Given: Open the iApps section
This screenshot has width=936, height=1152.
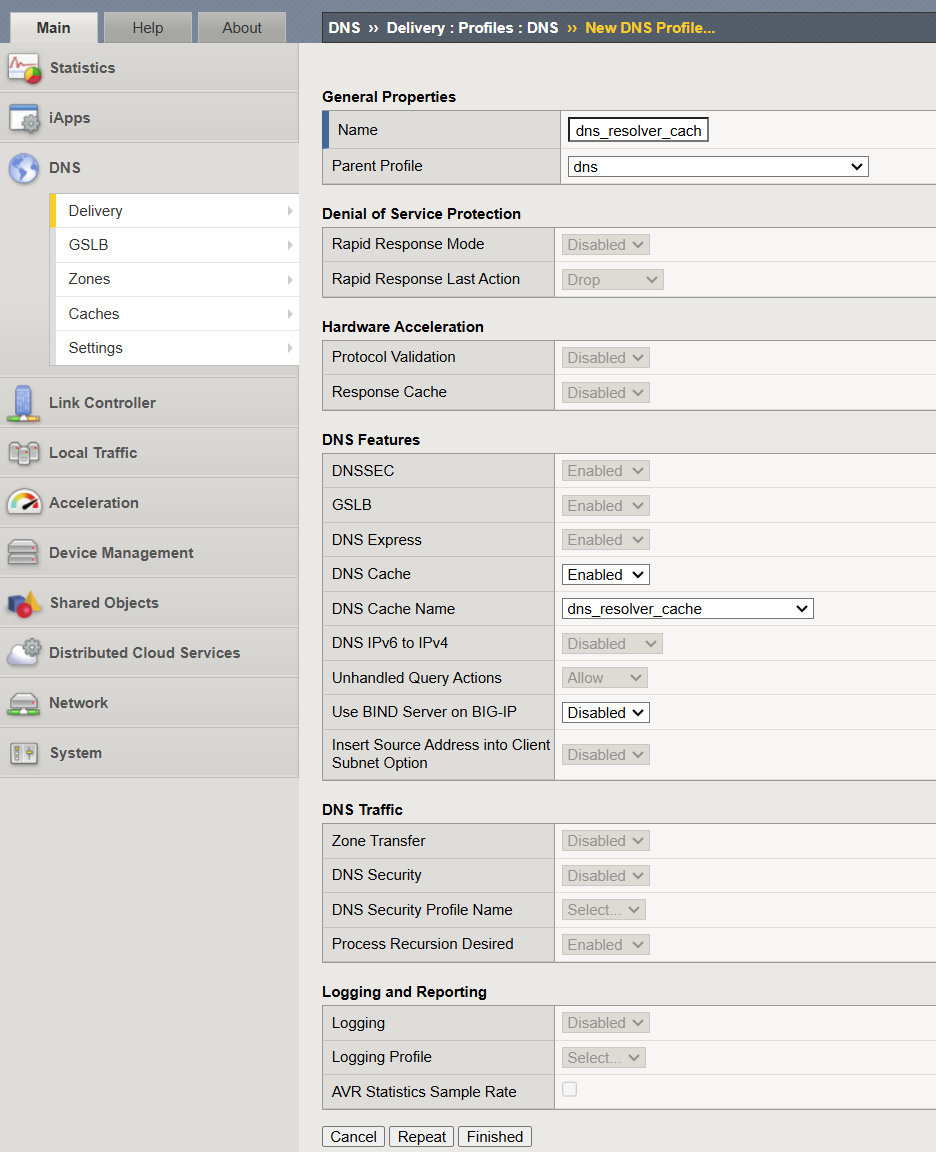Looking at the screenshot, I should 69,118.
